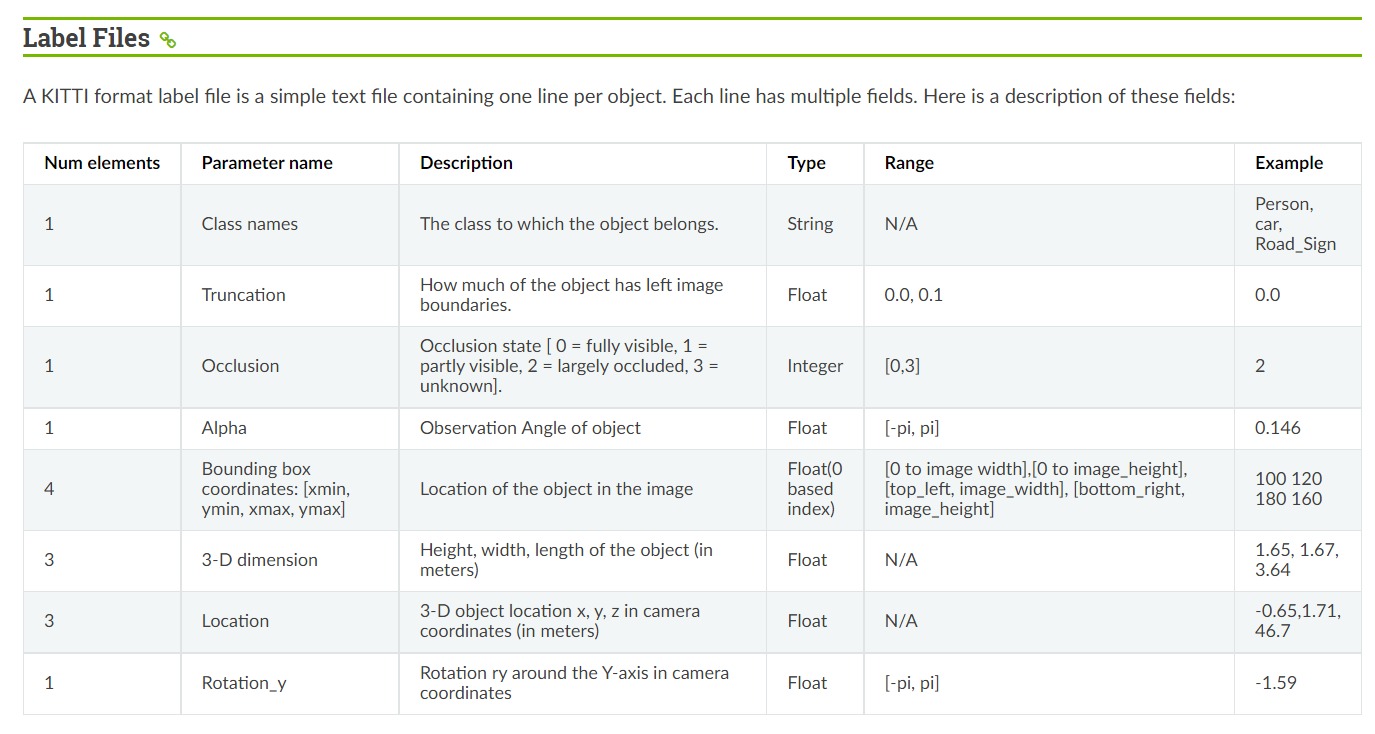Click the Parameter name column header

tap(267, 163)
